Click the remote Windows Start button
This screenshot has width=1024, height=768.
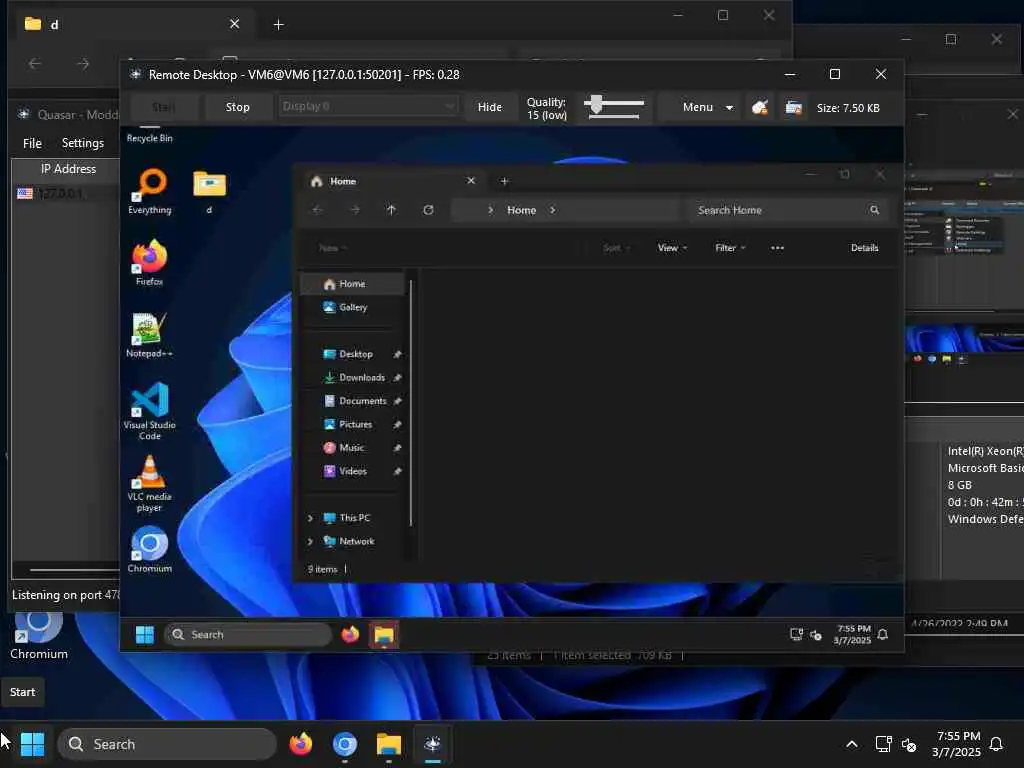(x=144, y=634)
